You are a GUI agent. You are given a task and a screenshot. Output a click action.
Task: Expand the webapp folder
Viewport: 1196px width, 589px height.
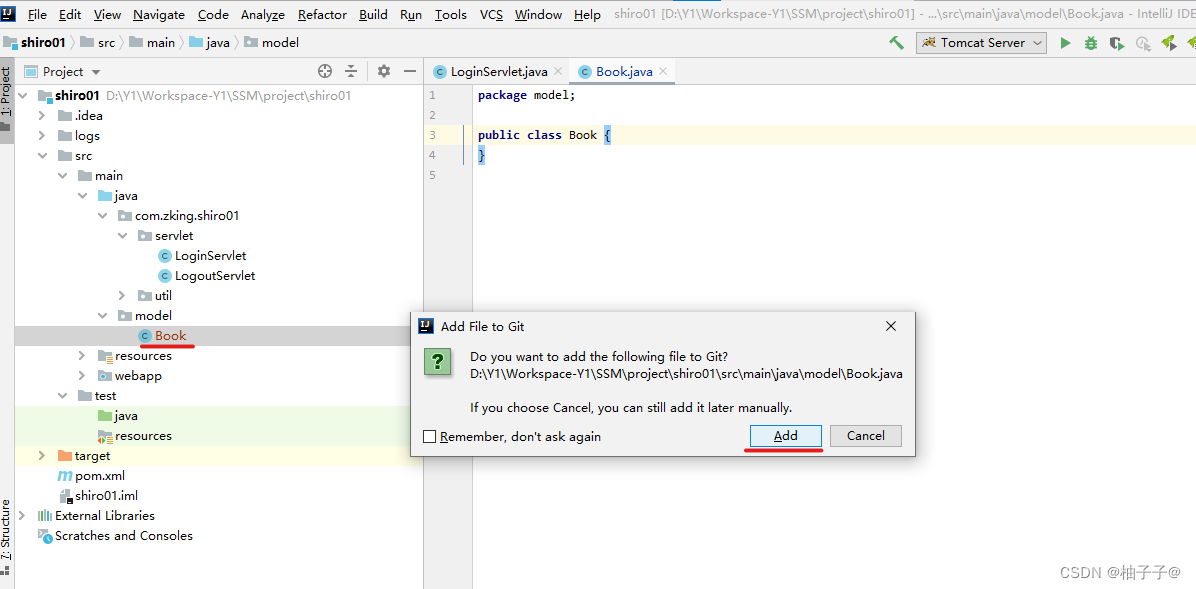click(82, 375)
